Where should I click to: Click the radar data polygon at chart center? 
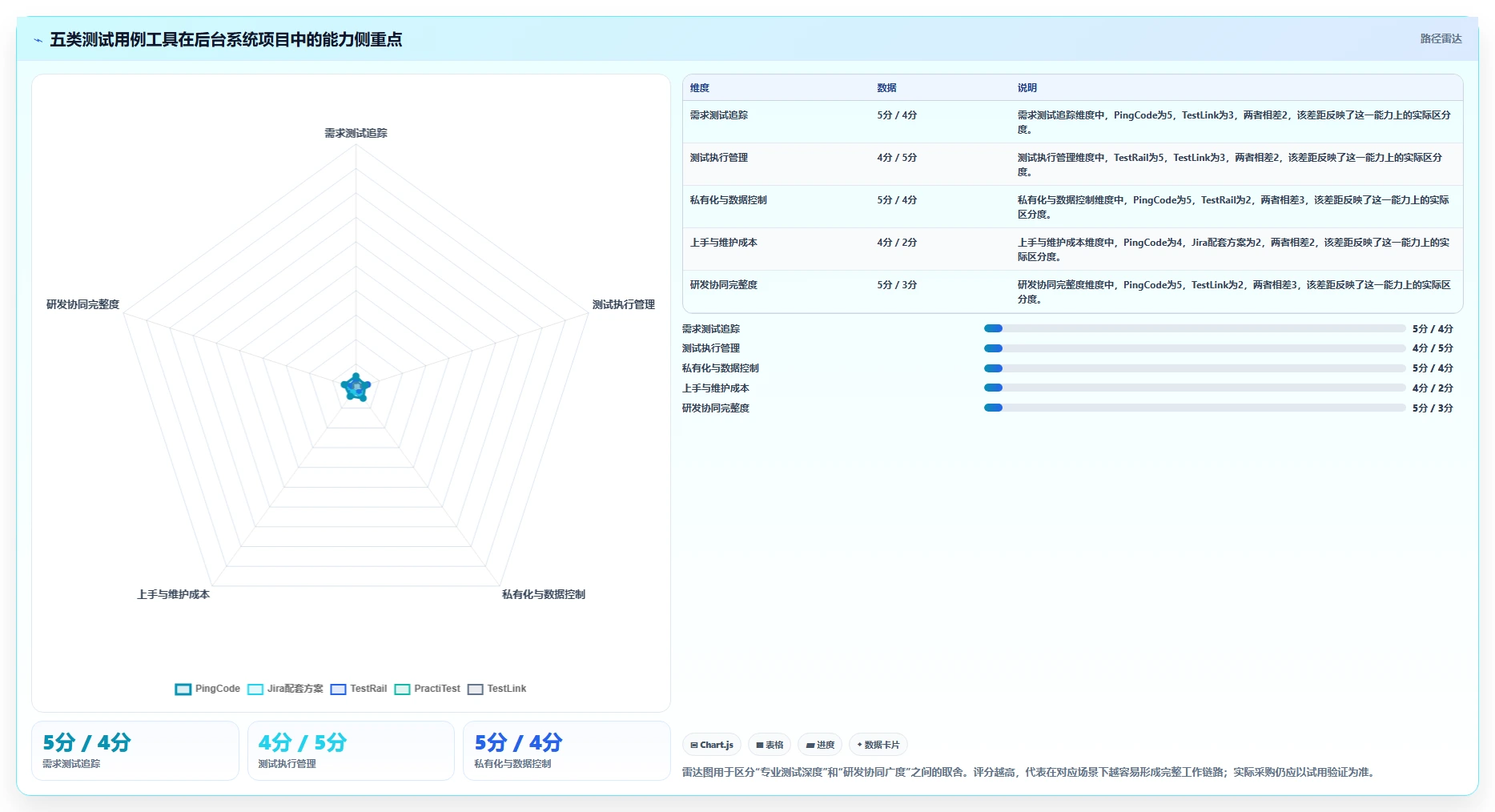click(x=356, y=388)
